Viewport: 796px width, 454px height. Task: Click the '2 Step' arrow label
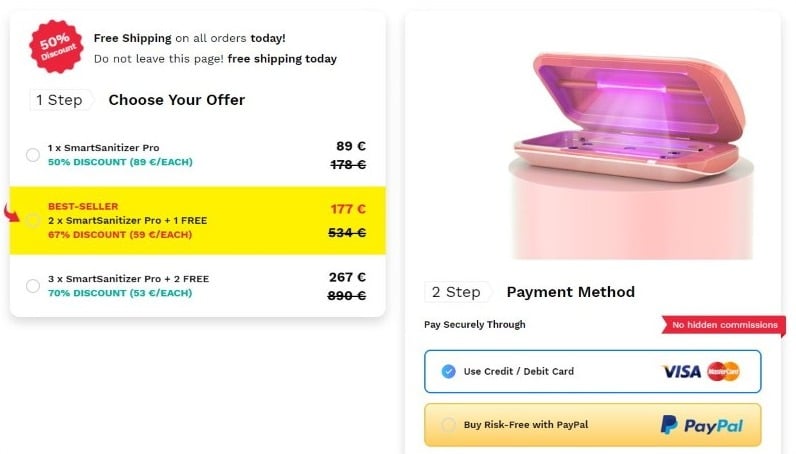tap(458, 292)
